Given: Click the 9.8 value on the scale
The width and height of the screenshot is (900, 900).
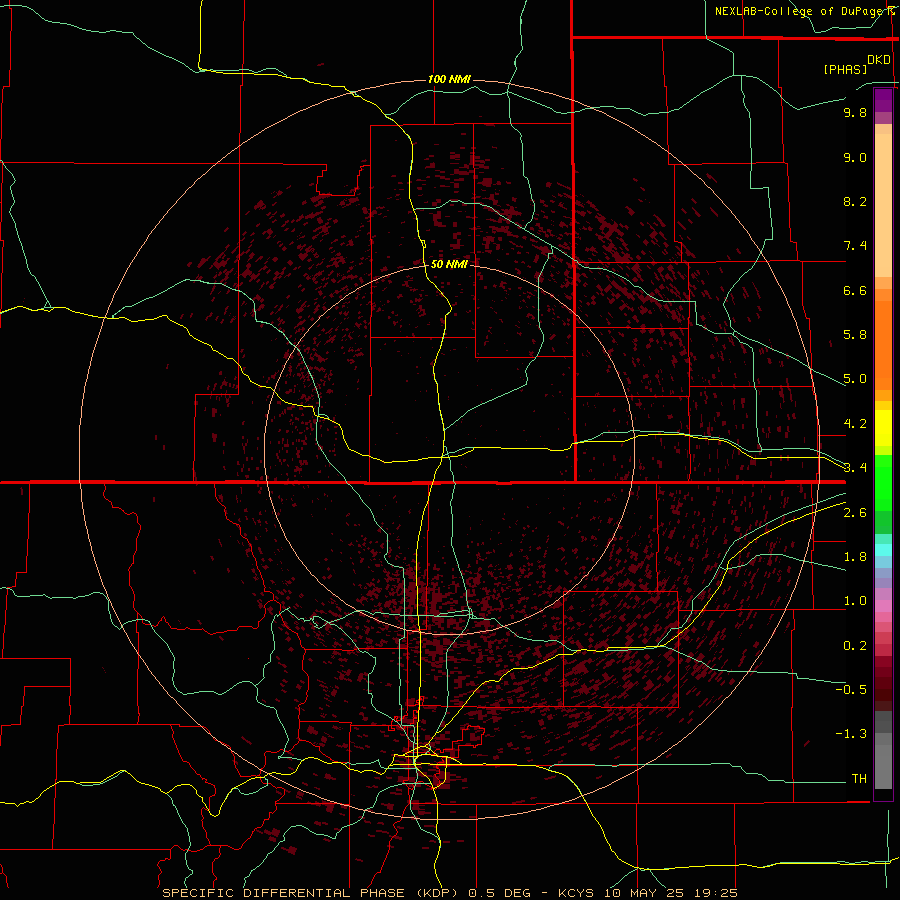Looking at the screenshot, I should pos(855,112).
